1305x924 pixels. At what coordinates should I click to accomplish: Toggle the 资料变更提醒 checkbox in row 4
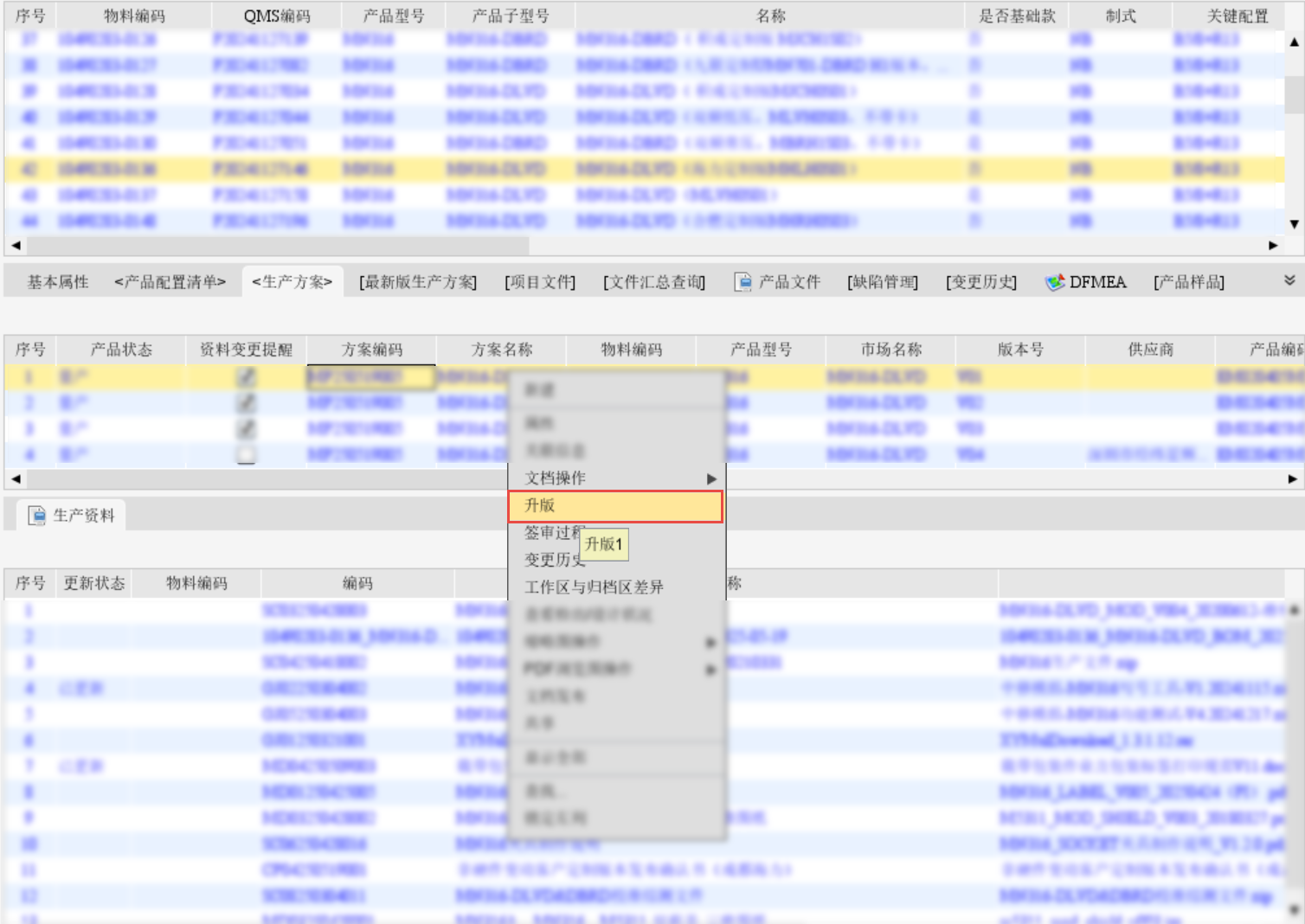247,454
